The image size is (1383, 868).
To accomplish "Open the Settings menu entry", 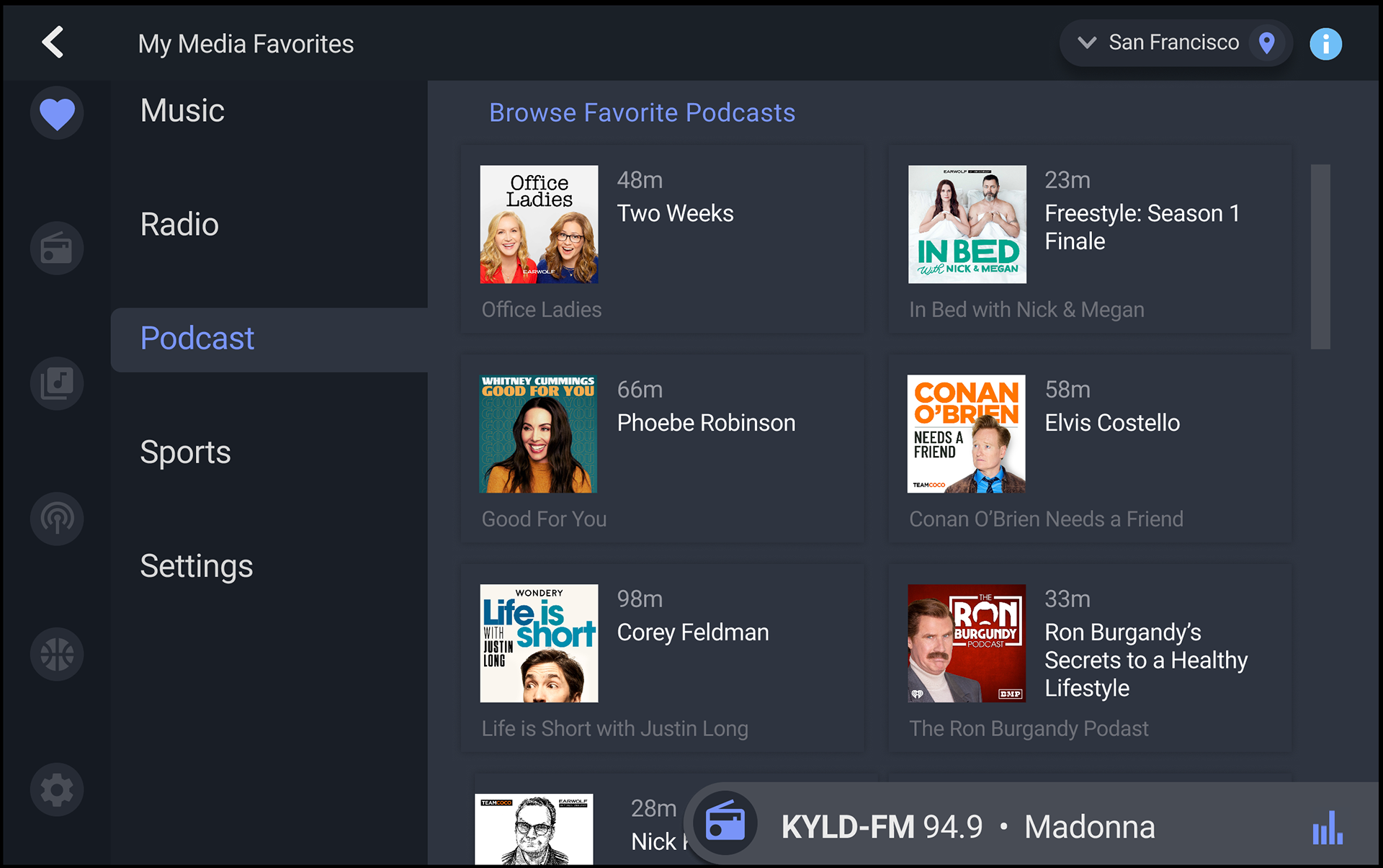I will coord(196,566).
